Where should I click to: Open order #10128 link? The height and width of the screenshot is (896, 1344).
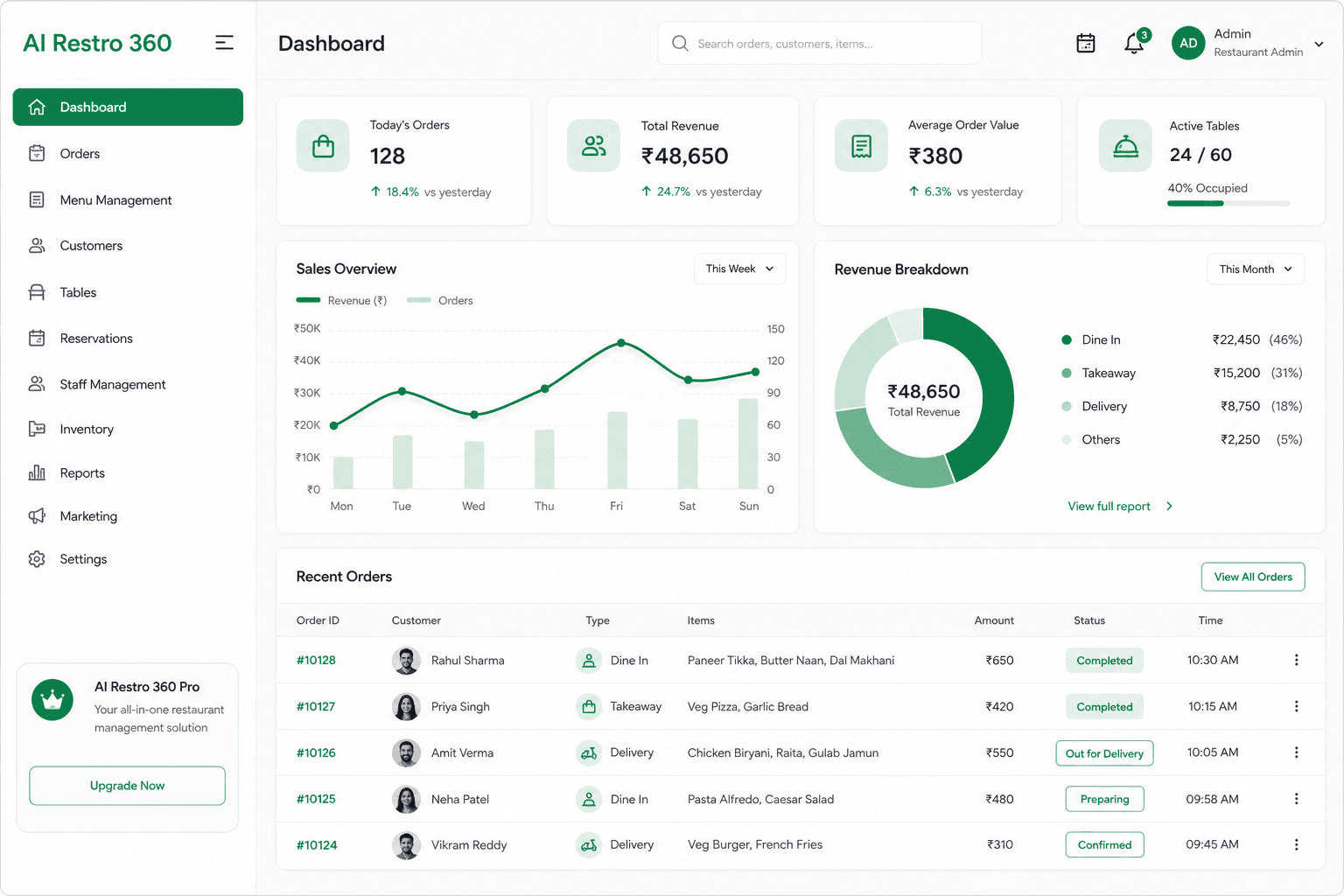tap(316, 660)
